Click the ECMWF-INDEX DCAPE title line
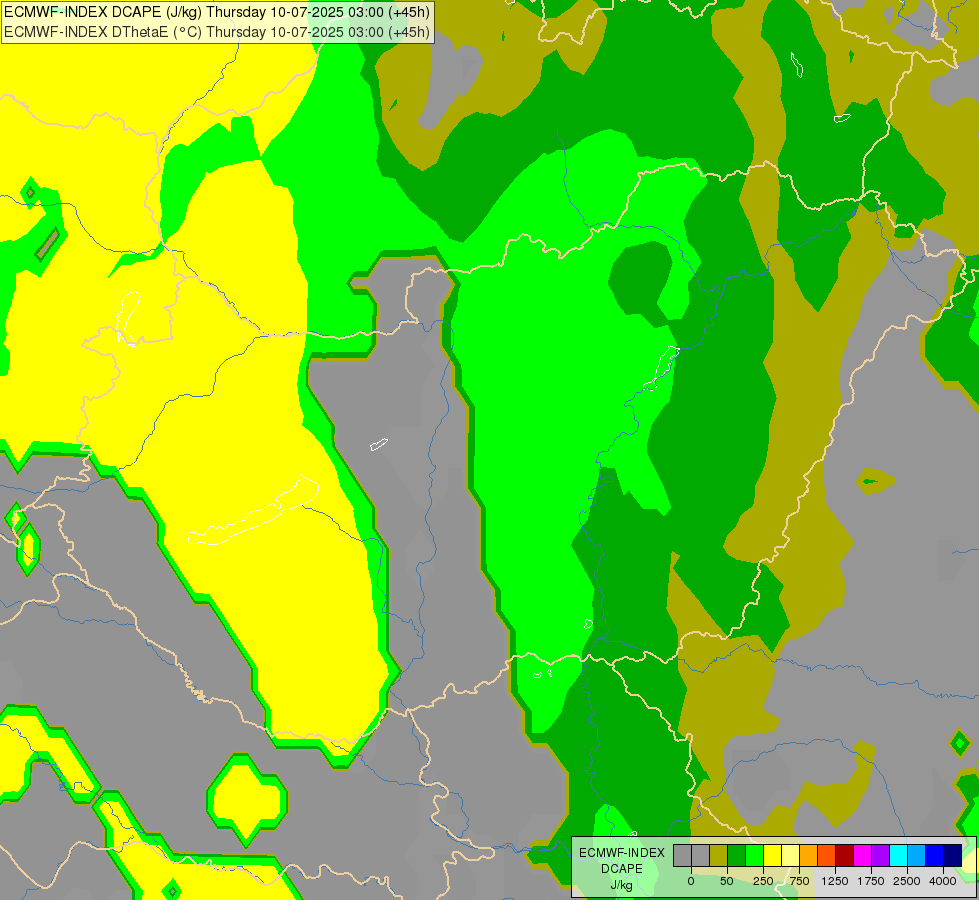 [217, 12]
